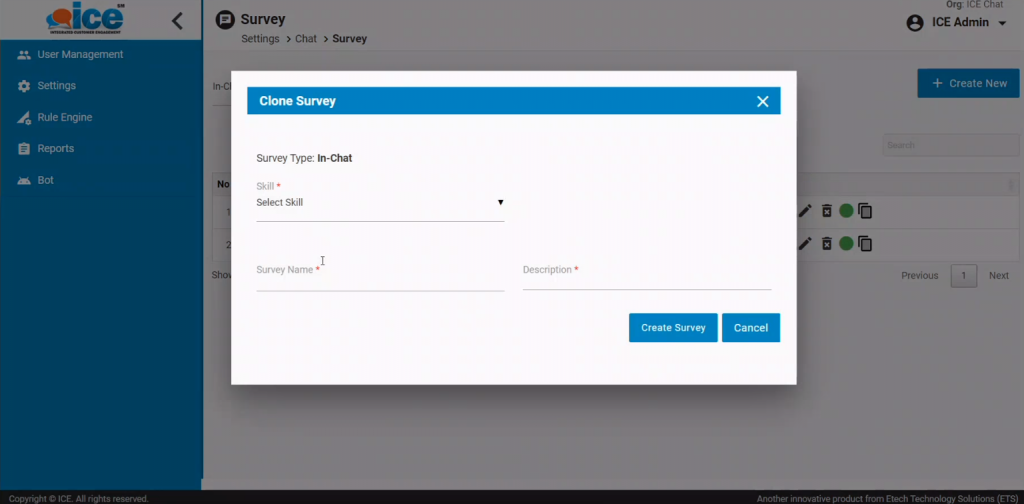Click the clone copy icon in second row

pos(865,244)
